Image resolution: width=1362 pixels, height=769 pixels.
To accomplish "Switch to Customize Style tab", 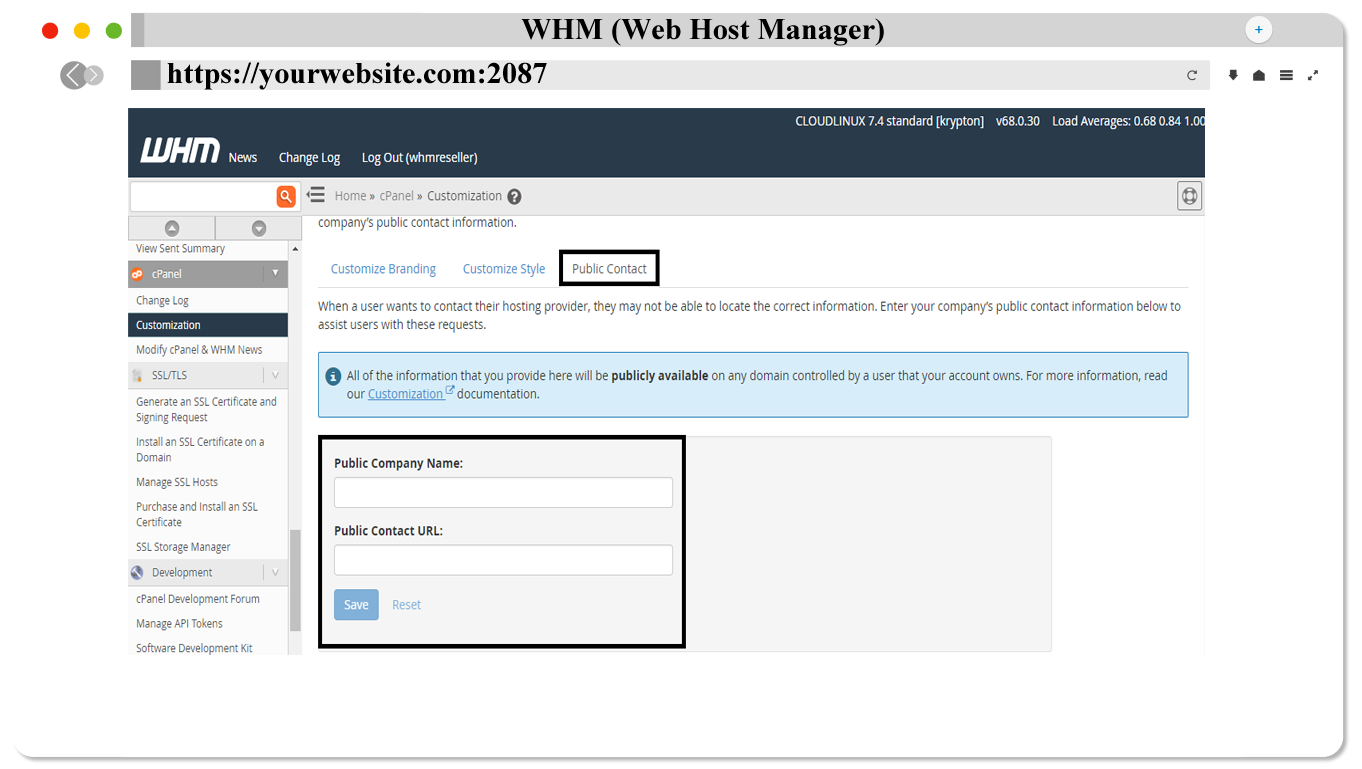I will coord(504,269).
